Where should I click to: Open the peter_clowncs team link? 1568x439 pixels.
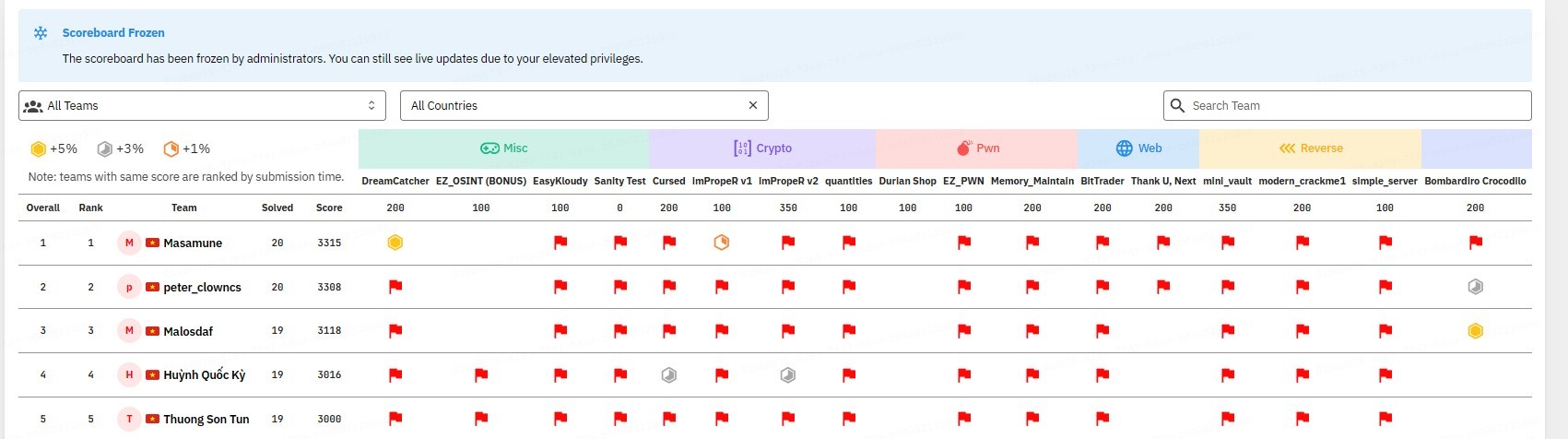[x=202, y=288]
